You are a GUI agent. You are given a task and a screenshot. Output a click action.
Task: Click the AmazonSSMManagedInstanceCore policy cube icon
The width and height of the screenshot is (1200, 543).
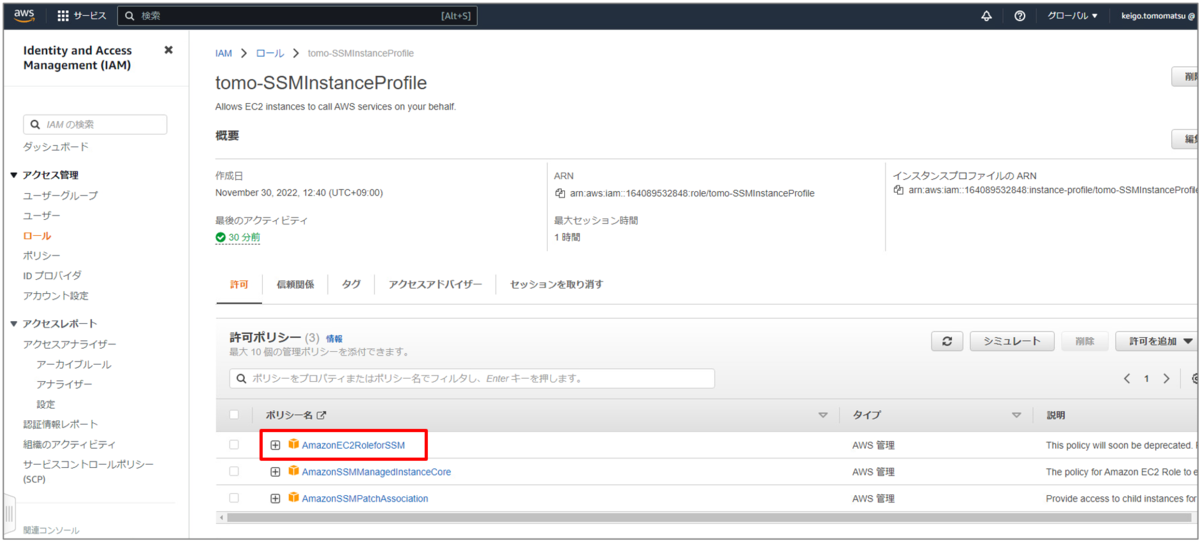pyautogui.click(x=294, y=471)
